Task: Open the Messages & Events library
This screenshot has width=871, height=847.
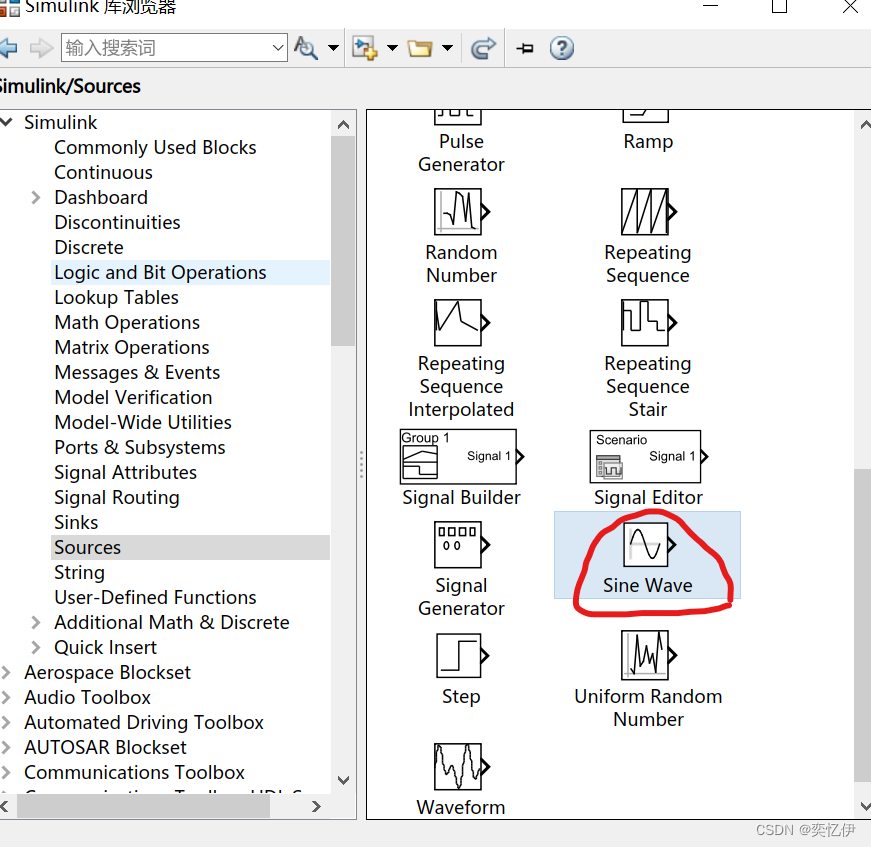Action: 137,372
